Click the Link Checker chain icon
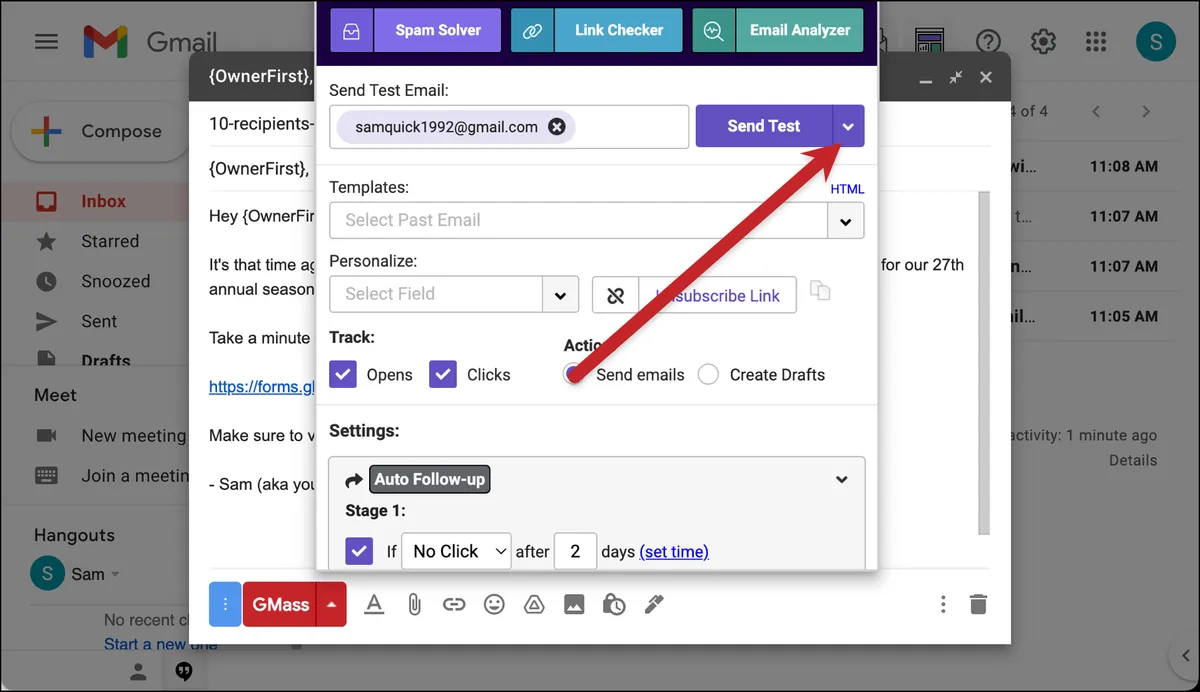Image resolution: width=1200 pixels, height=692 pixels. [532, 30]
